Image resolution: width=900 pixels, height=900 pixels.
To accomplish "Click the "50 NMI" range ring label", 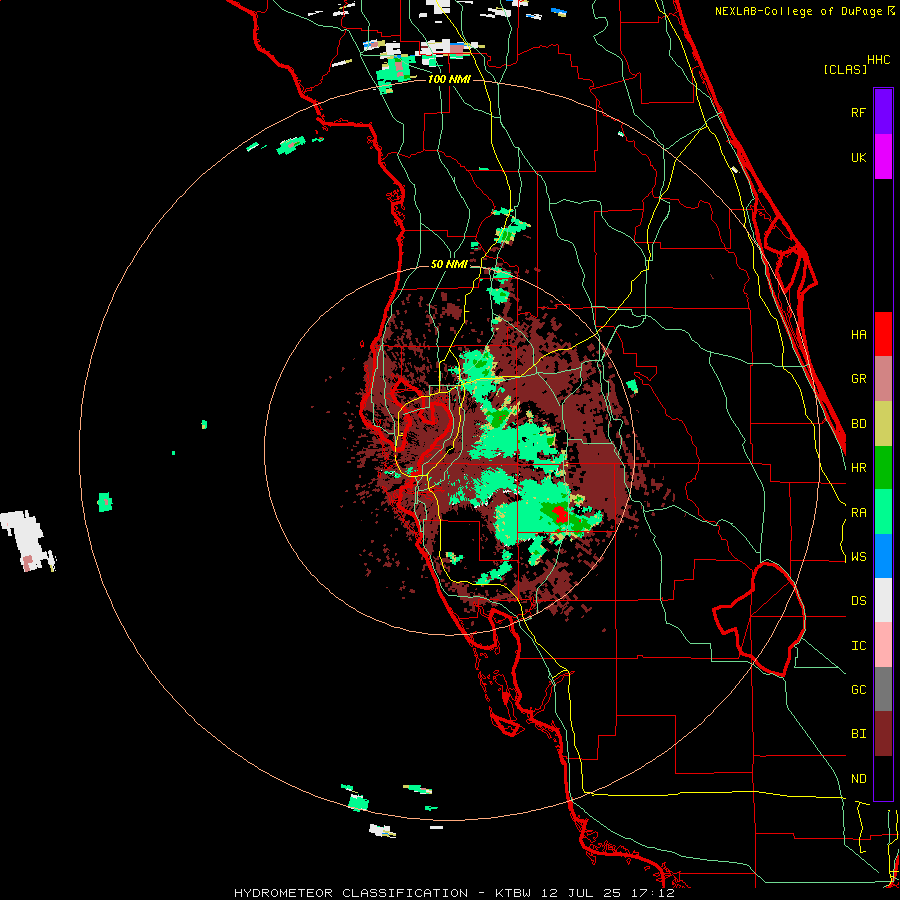I will [x=449, y=264].
